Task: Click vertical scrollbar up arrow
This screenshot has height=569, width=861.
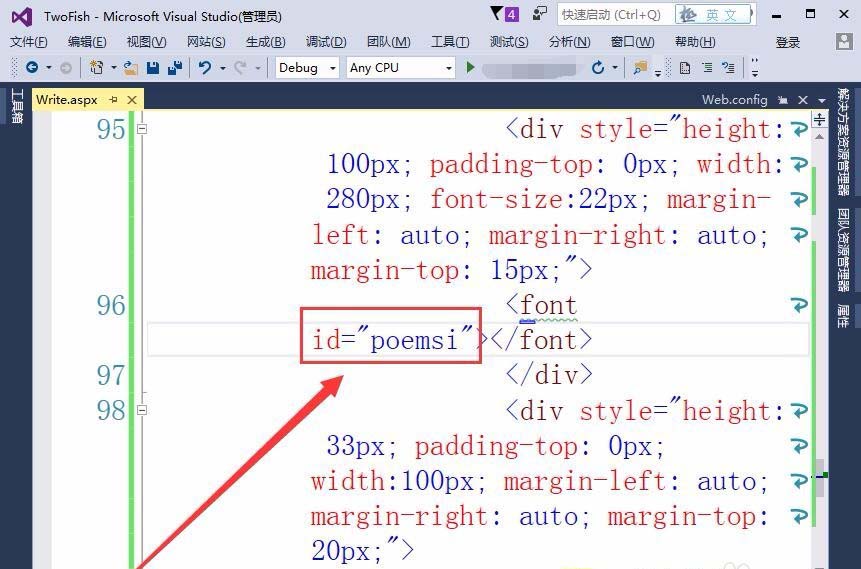Action: (x=819, y=136)
